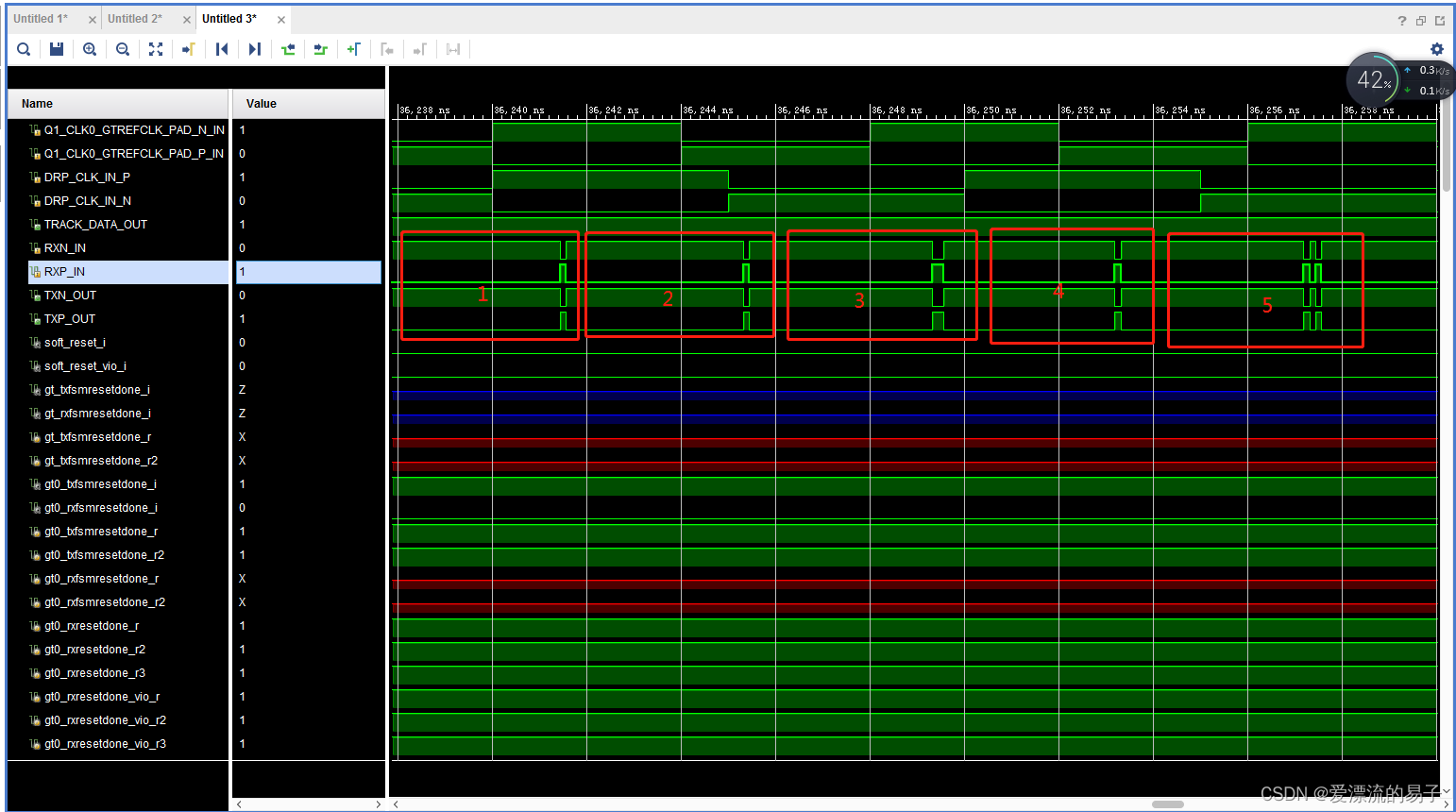Open help question mark icon
The height and width of the screenshot is (812, 1456).
point(1402,20)
